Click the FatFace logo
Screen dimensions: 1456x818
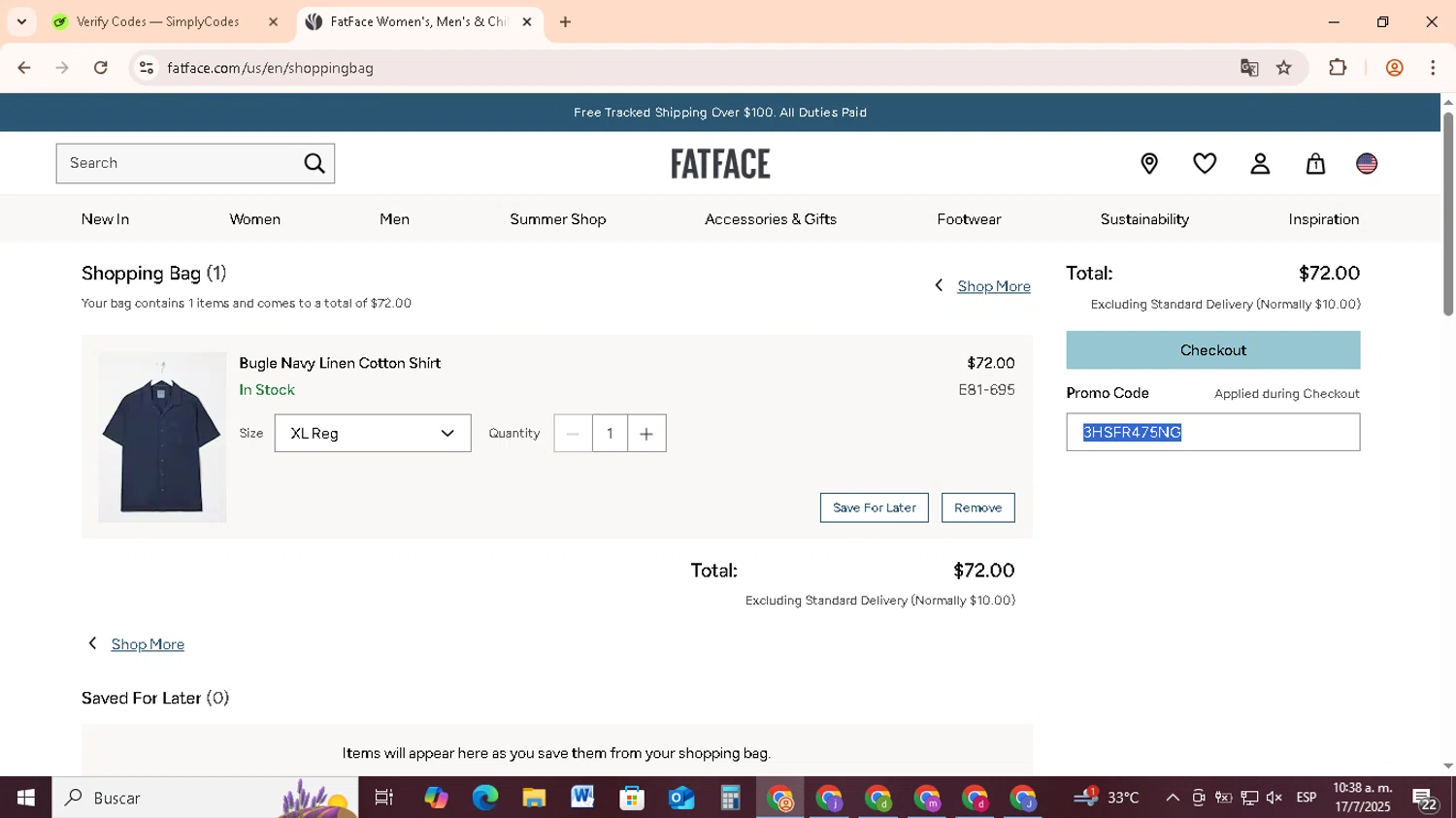(720, 163)
